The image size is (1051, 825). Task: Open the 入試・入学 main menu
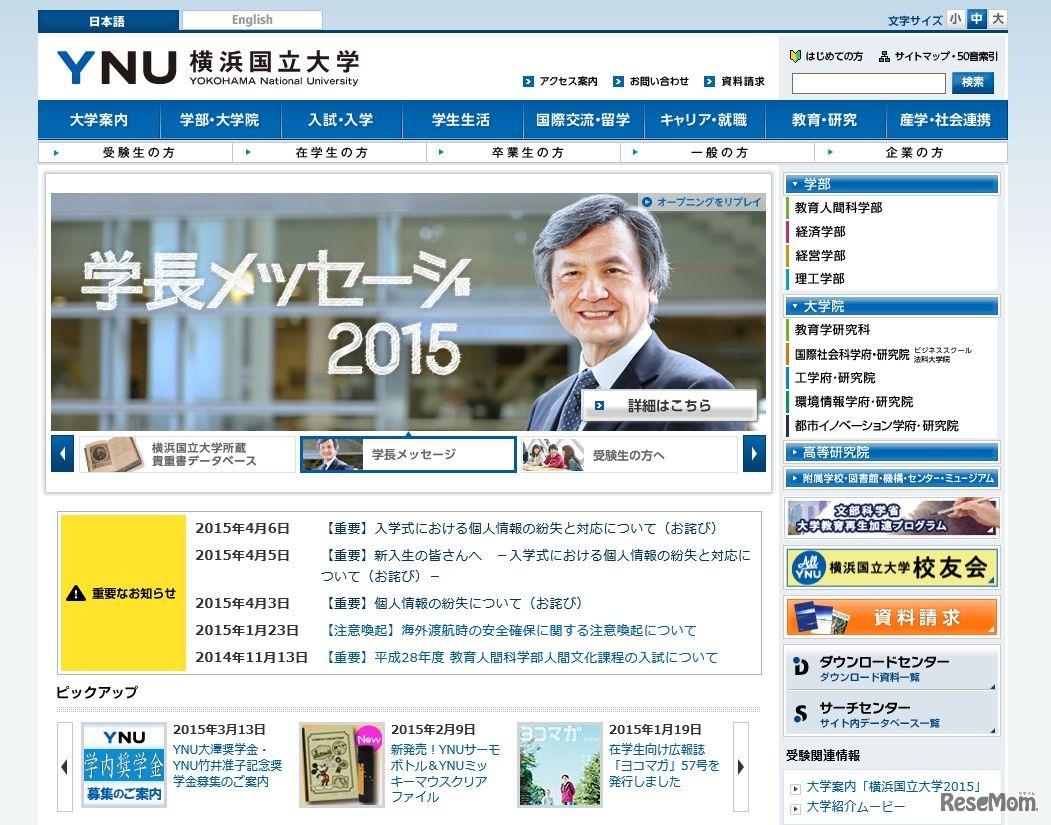(x=341, y=120)
